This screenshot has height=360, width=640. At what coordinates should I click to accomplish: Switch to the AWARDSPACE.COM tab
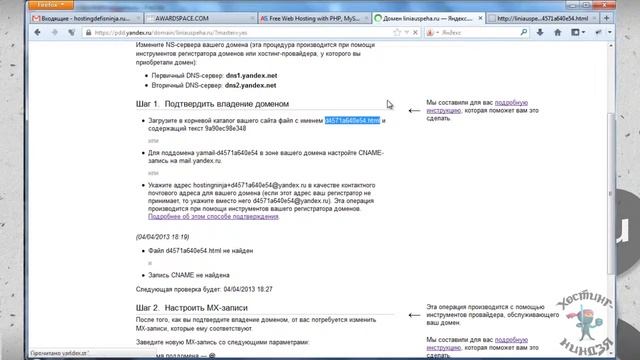click(201, 18)
